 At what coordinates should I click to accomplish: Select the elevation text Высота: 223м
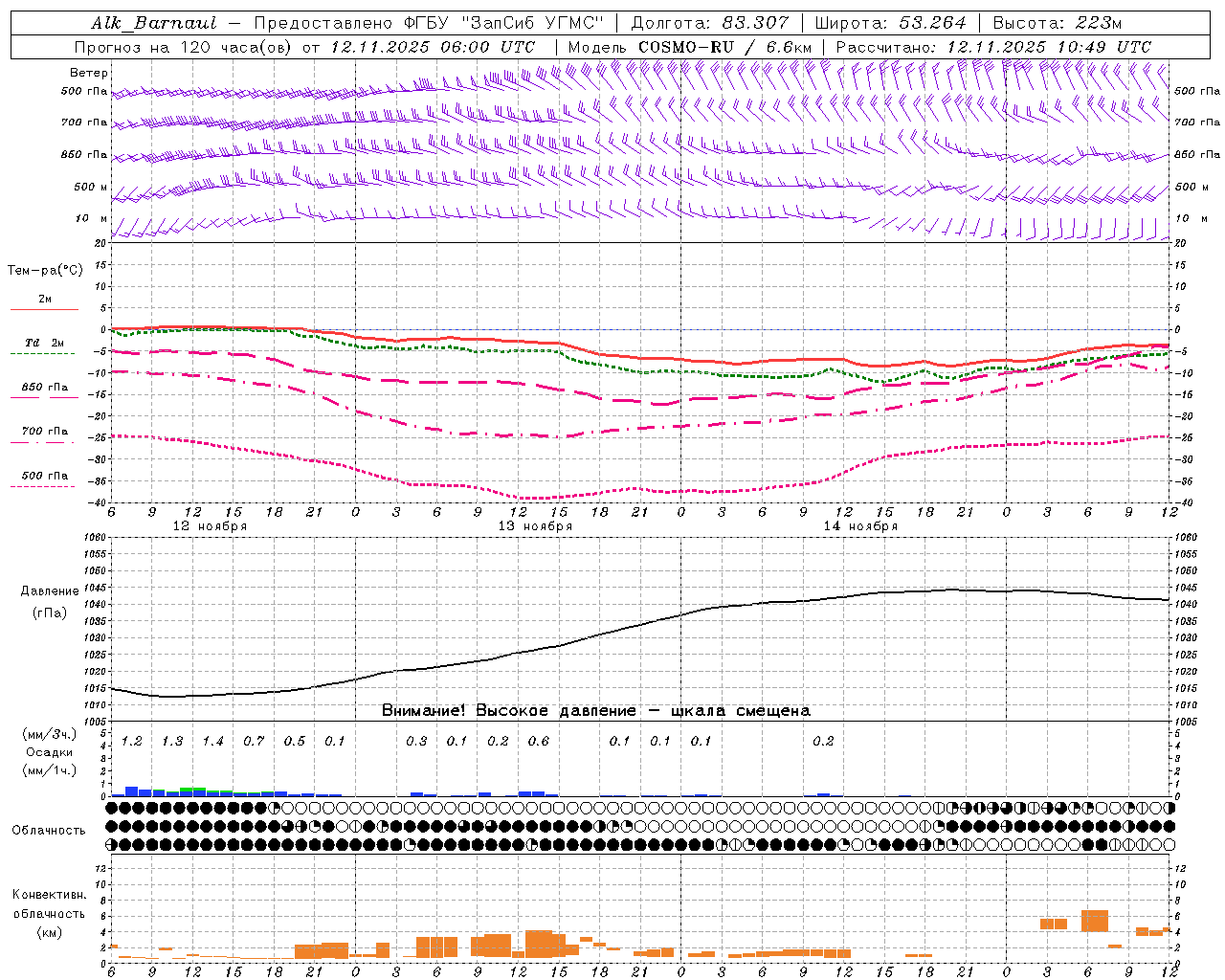[x=1057, y=23]
